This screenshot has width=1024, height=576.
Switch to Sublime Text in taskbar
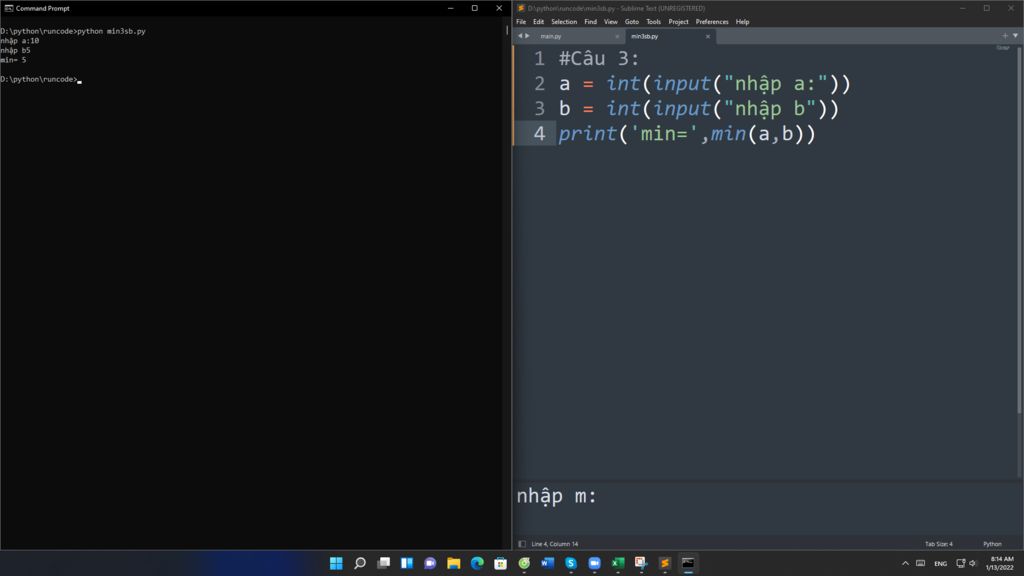click(665, 563)
